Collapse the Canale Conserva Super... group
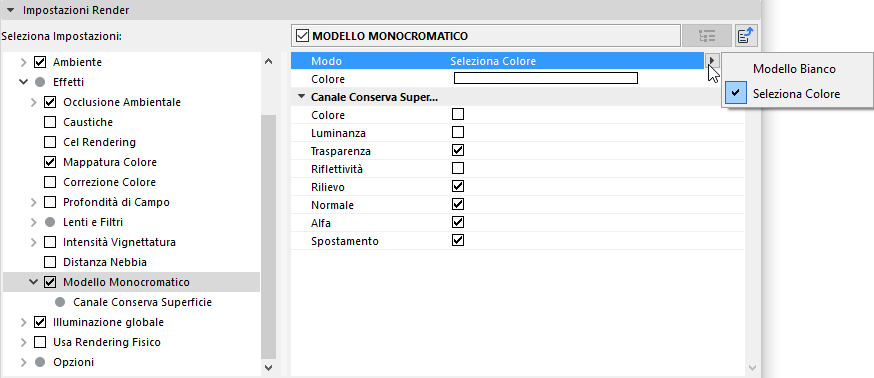This screenshot has width=874, height=378. 302,97
